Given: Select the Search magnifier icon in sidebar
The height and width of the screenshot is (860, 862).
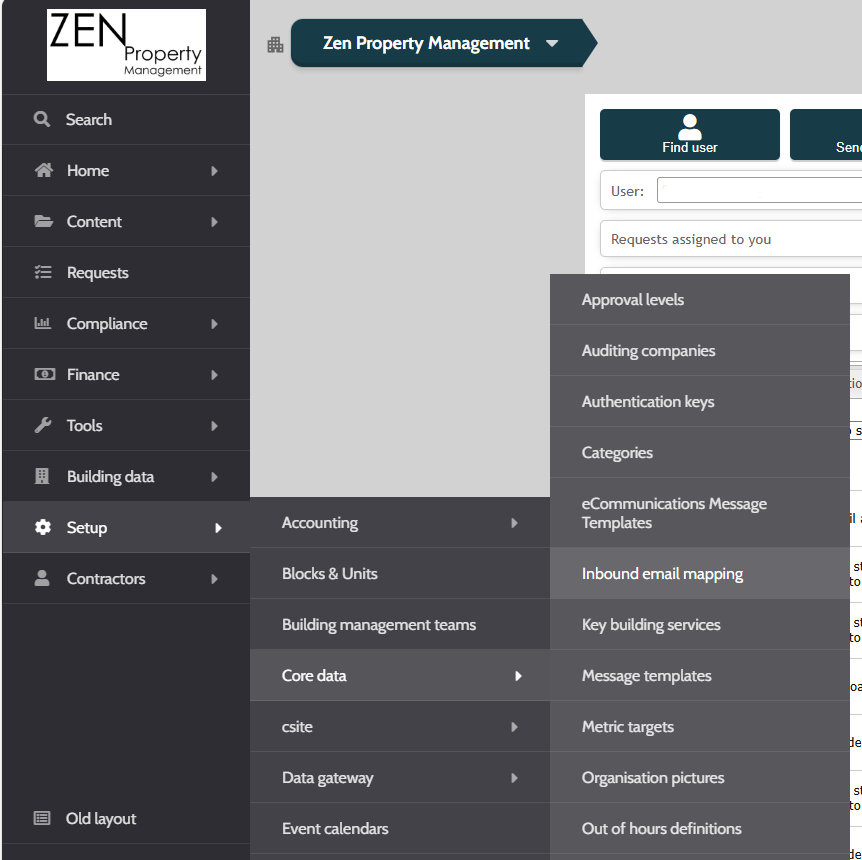Looking at the screenshot, I should (42, 119).
